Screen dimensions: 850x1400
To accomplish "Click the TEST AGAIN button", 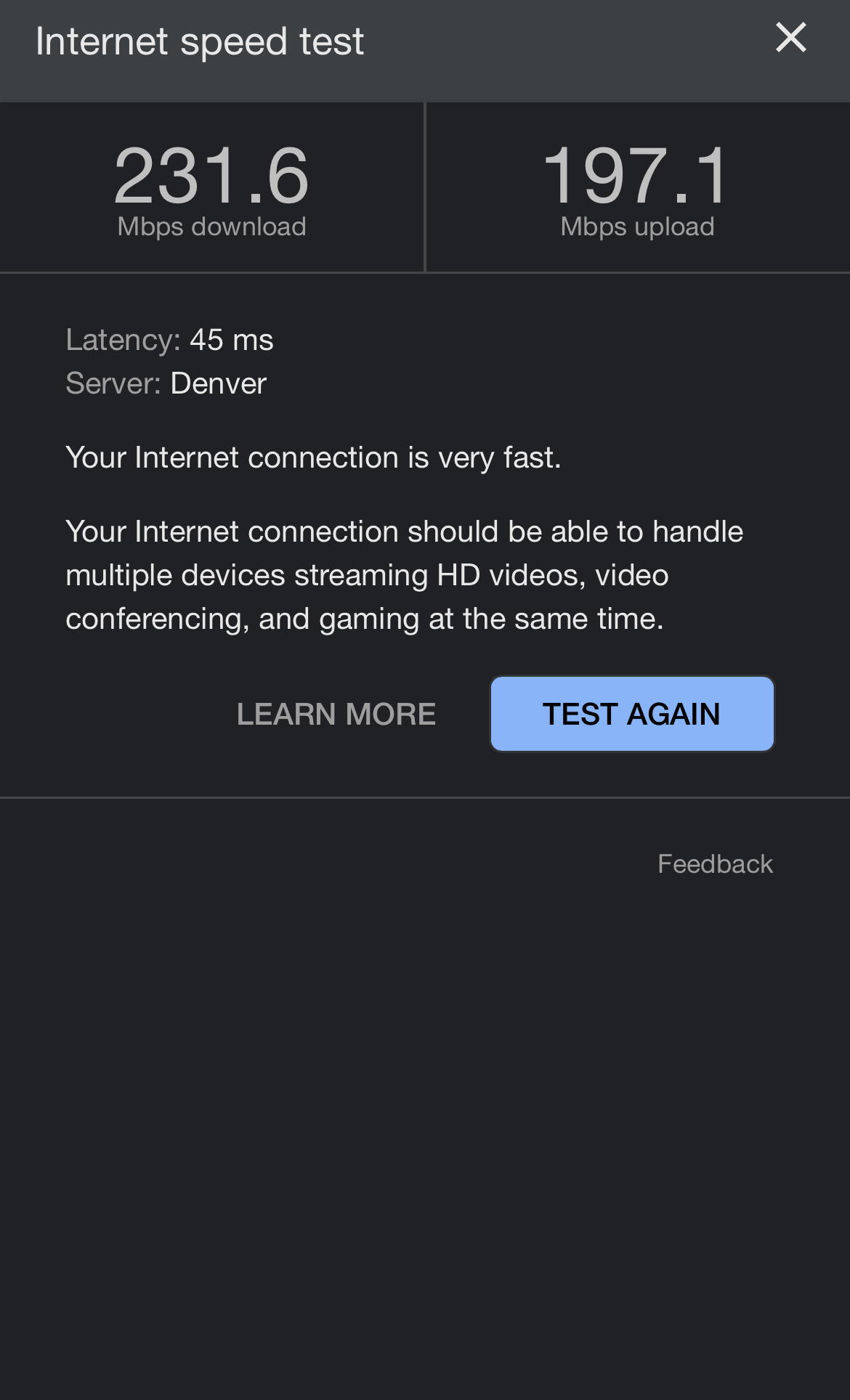I will pyautogui.click(x=632, y=714).
